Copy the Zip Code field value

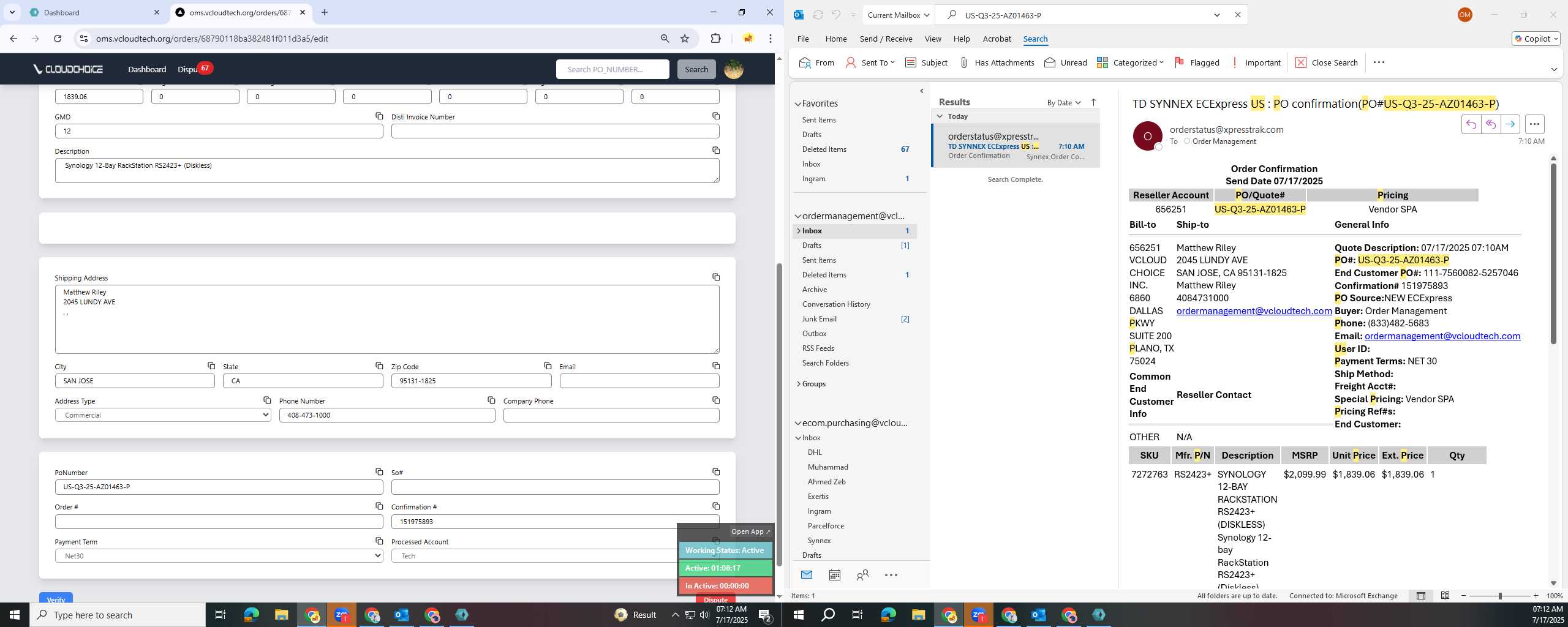pyautogui.click(x=548, y=366)
